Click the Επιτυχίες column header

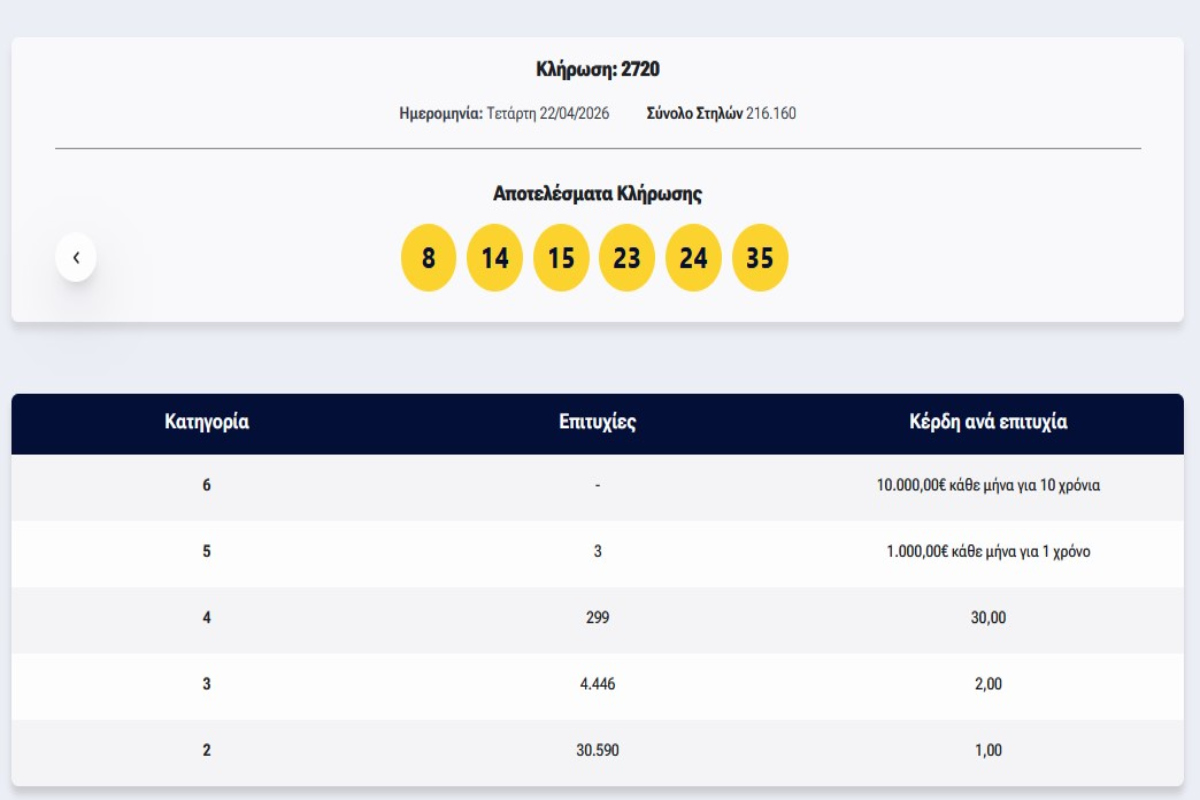(597, 422)
